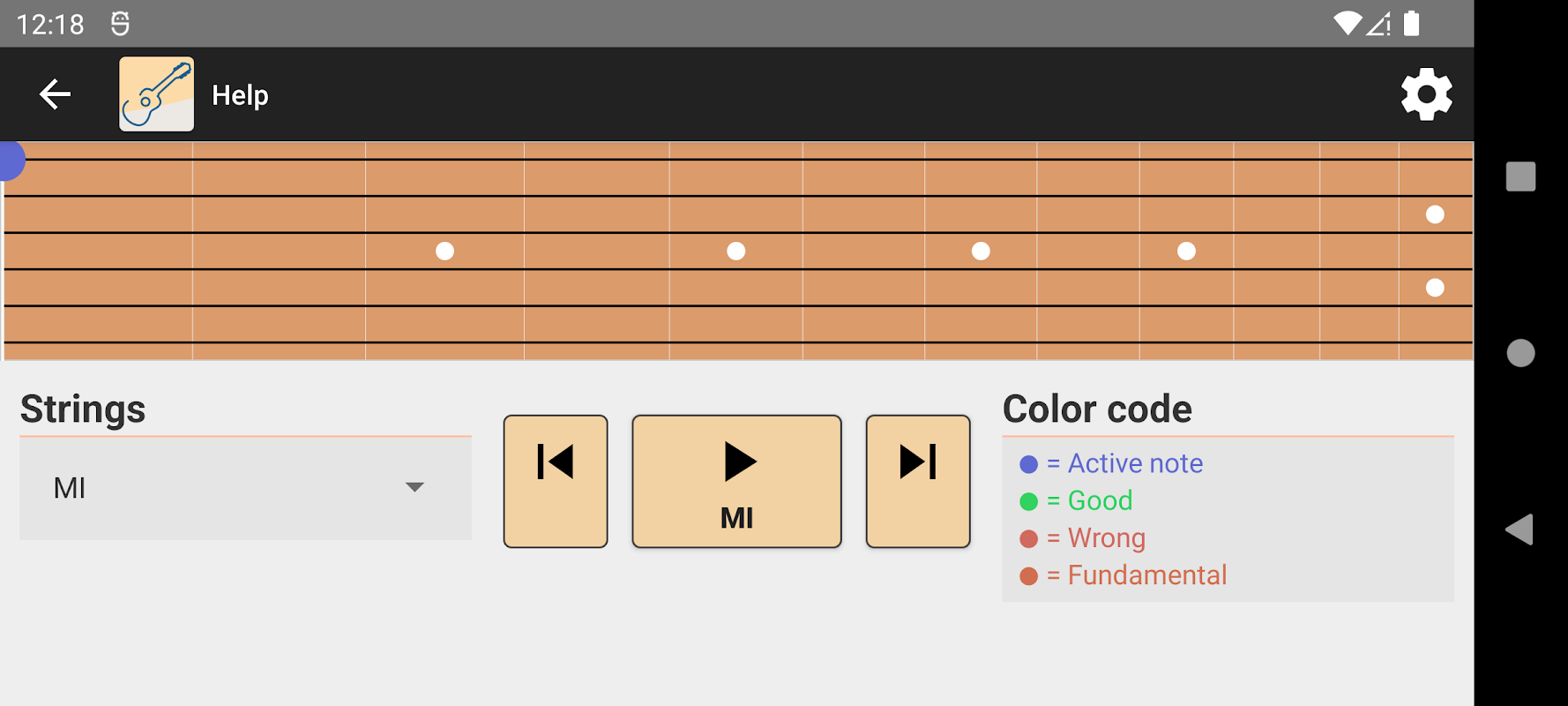The width and height of the screenshot is (1568, 706).
Task: Click the Wrong legend label
Action: [1106, 538]
